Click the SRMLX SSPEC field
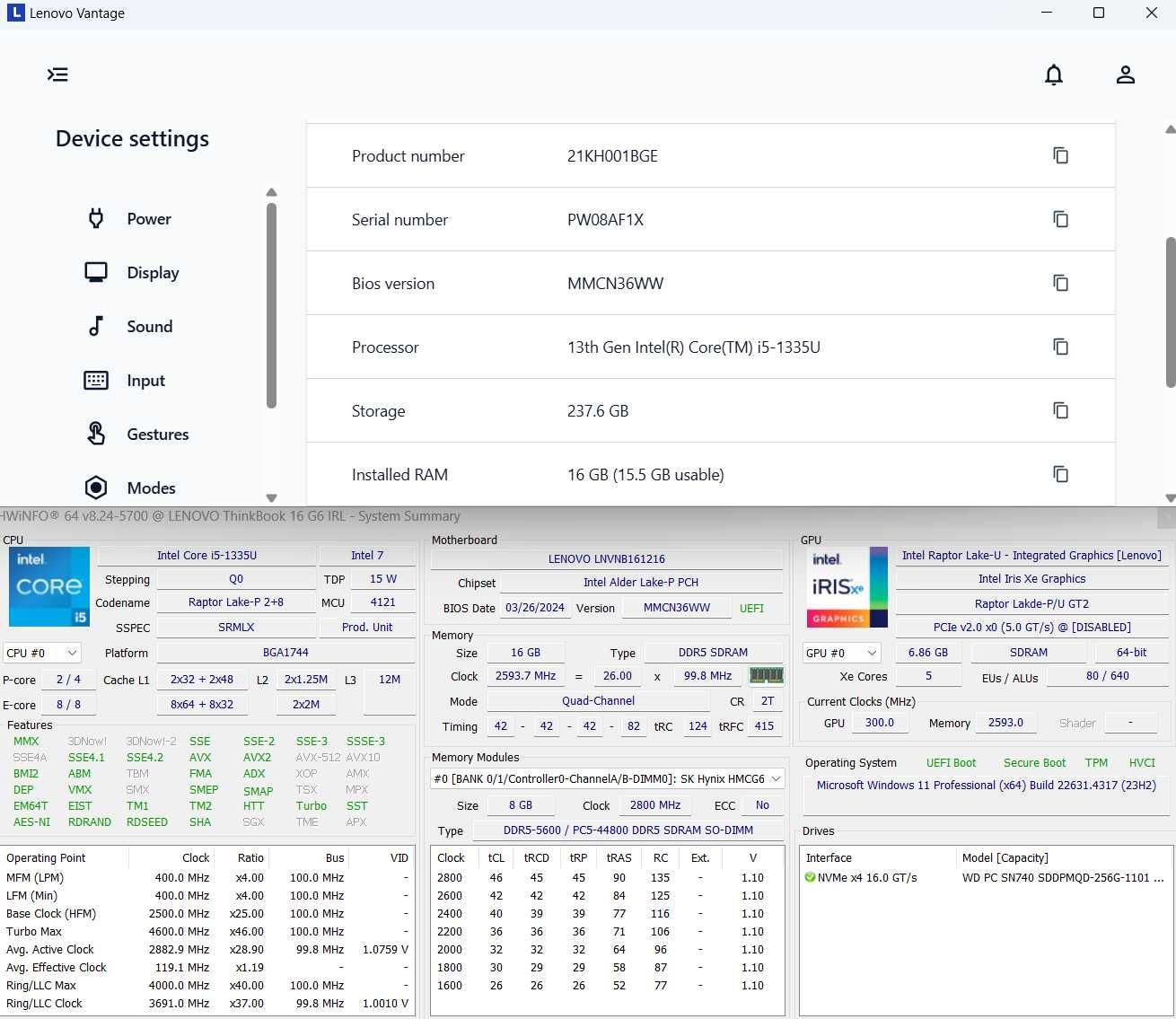 [x=236, y=628]
